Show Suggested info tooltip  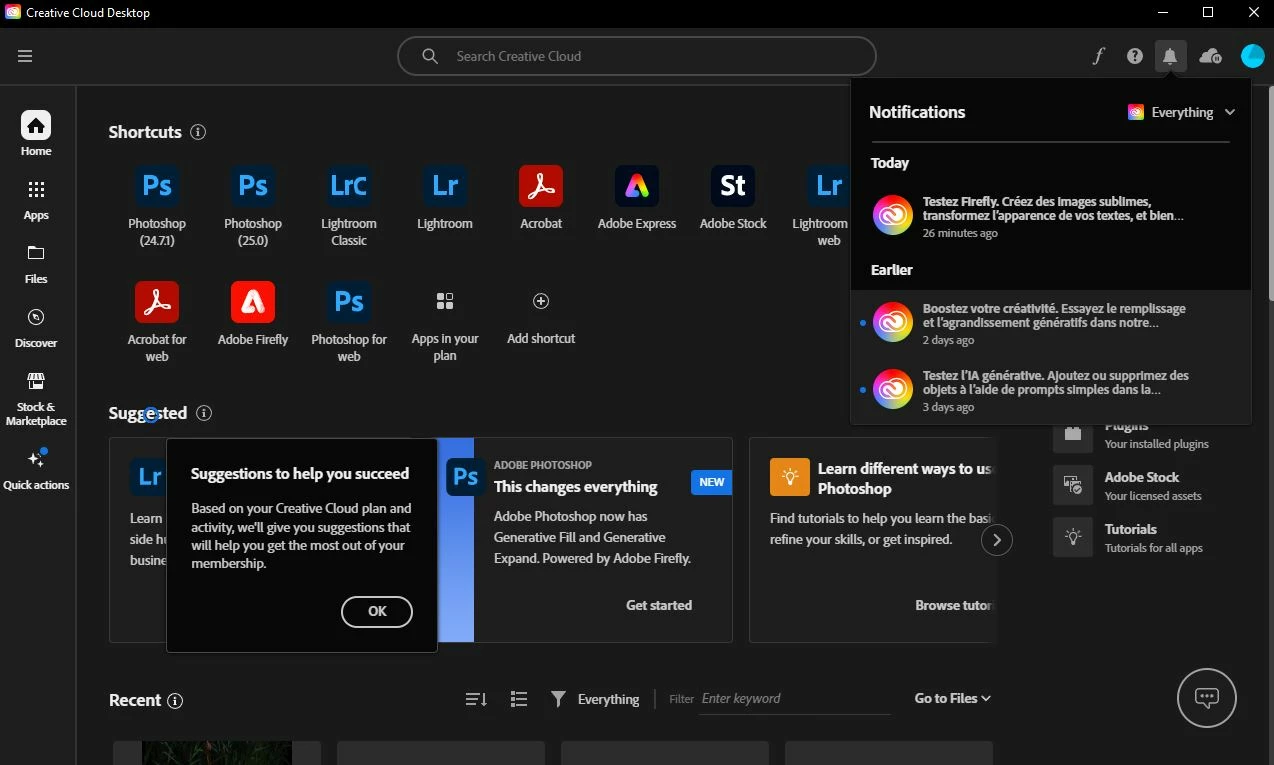[204, 413]
